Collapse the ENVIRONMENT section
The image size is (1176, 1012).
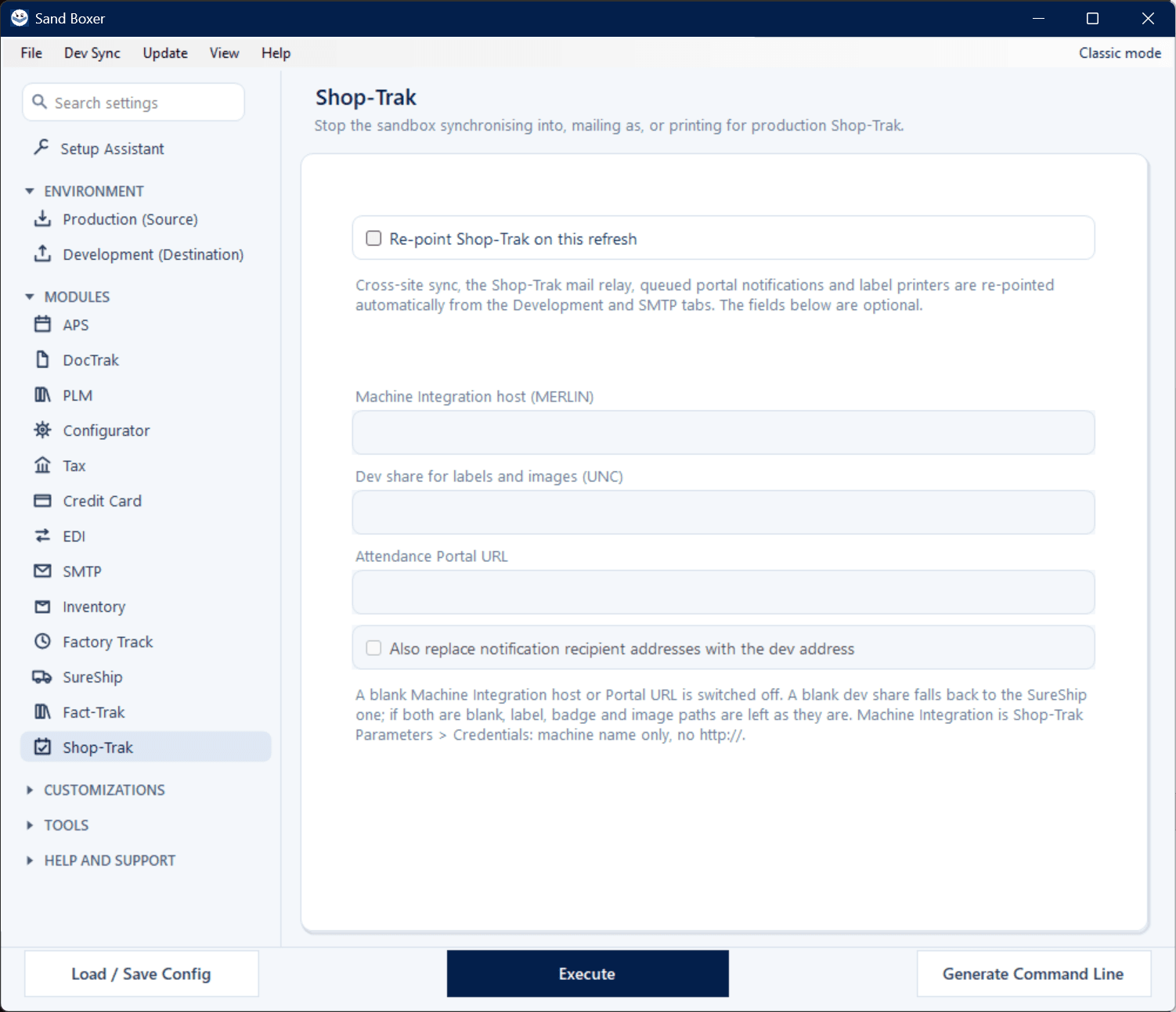[x=30, y=191]
